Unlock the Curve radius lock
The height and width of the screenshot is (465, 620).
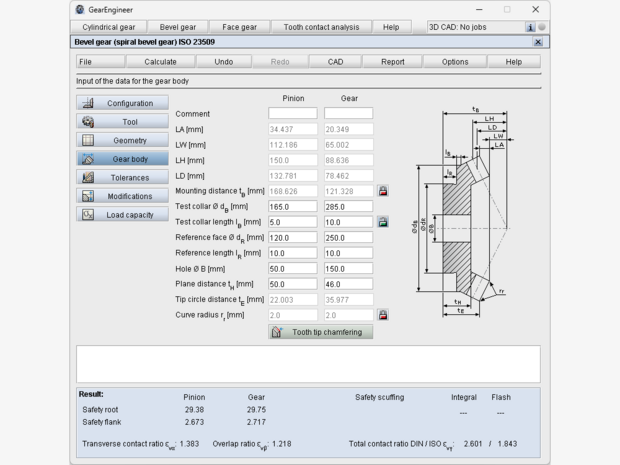click(x=383, y=315)
